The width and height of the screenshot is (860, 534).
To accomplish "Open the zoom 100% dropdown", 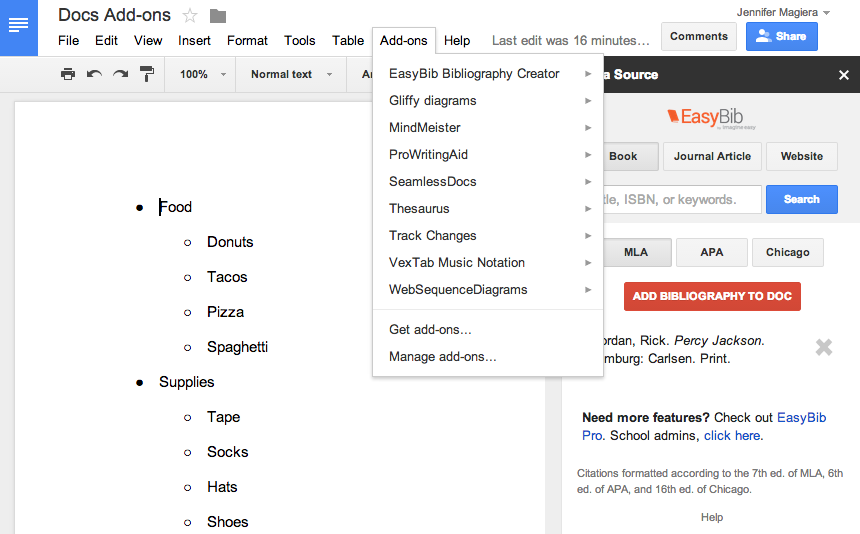I will [x=202, y=74].
